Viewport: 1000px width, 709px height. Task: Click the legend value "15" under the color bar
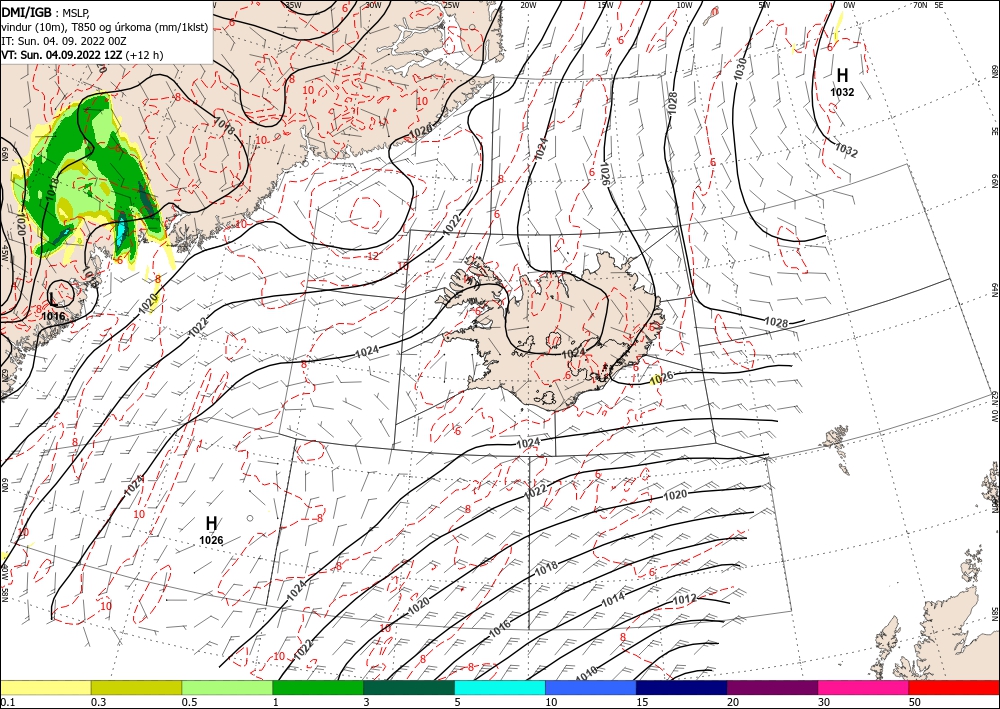[x=642, y=702]
